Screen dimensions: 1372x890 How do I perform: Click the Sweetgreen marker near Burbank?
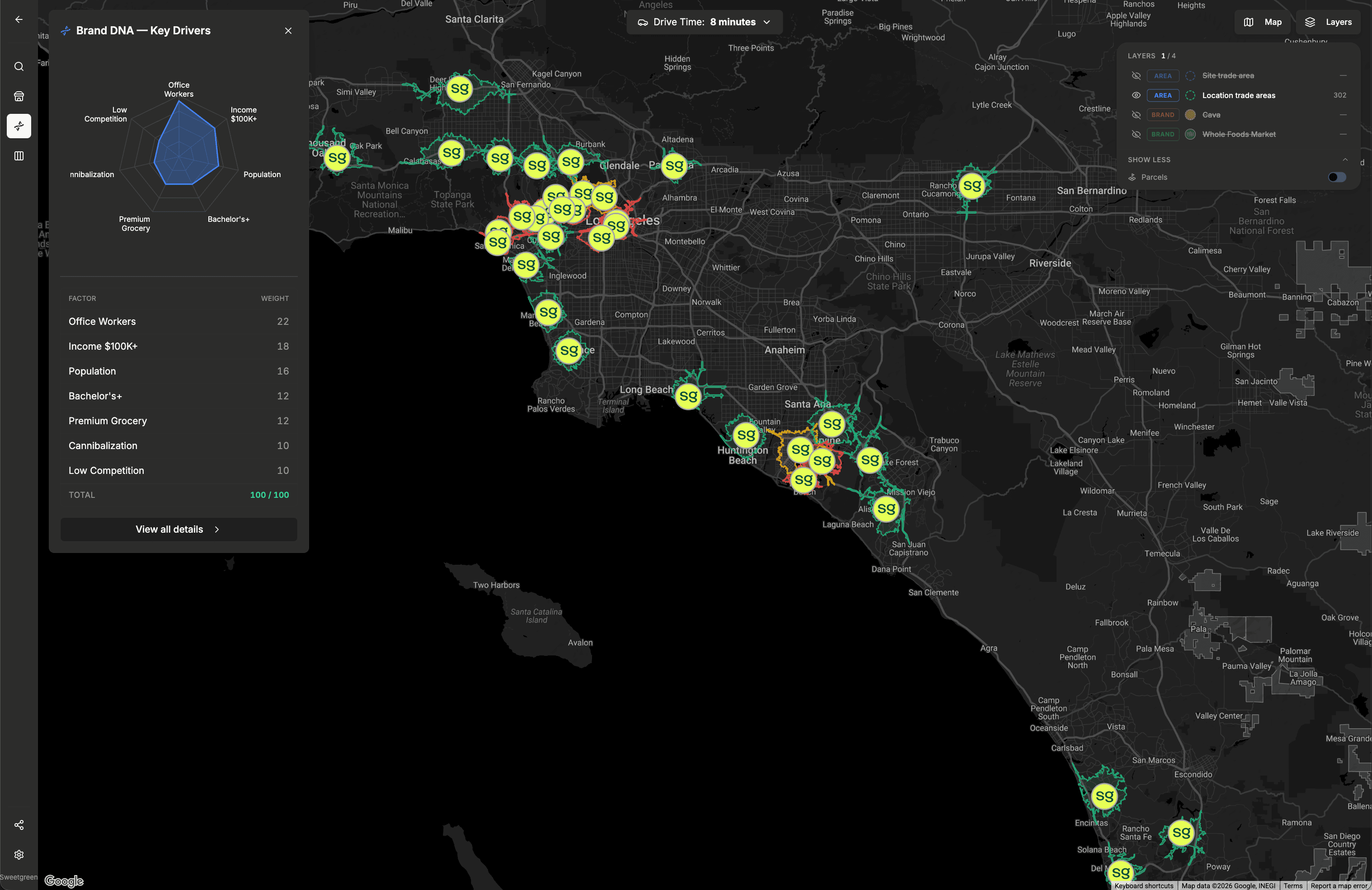pyautogui.click(x=571, y=162)
